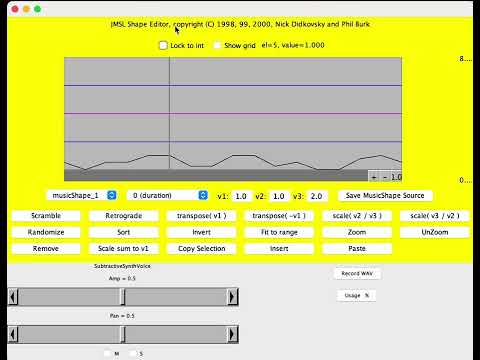Apply transpose( -v1 )
This screenshot has height=360, width=480.
[x=279, y=216]
